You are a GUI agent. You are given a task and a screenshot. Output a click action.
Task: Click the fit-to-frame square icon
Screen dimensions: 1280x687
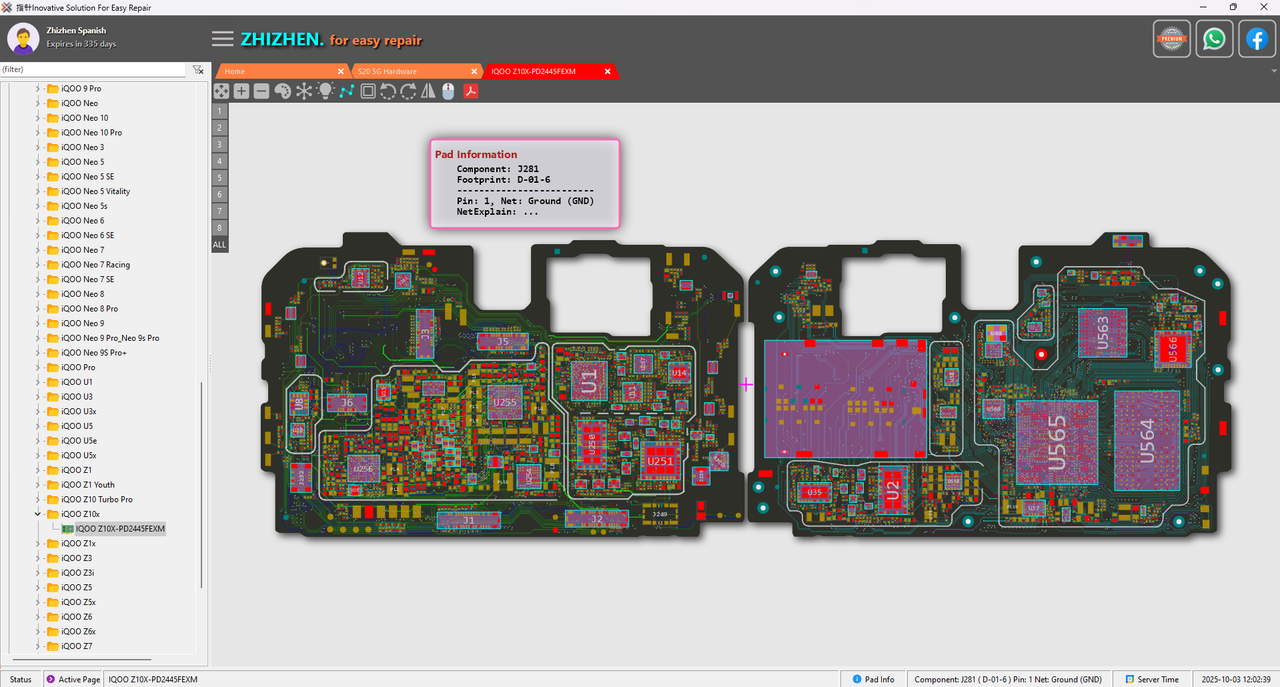pos(368,91)
